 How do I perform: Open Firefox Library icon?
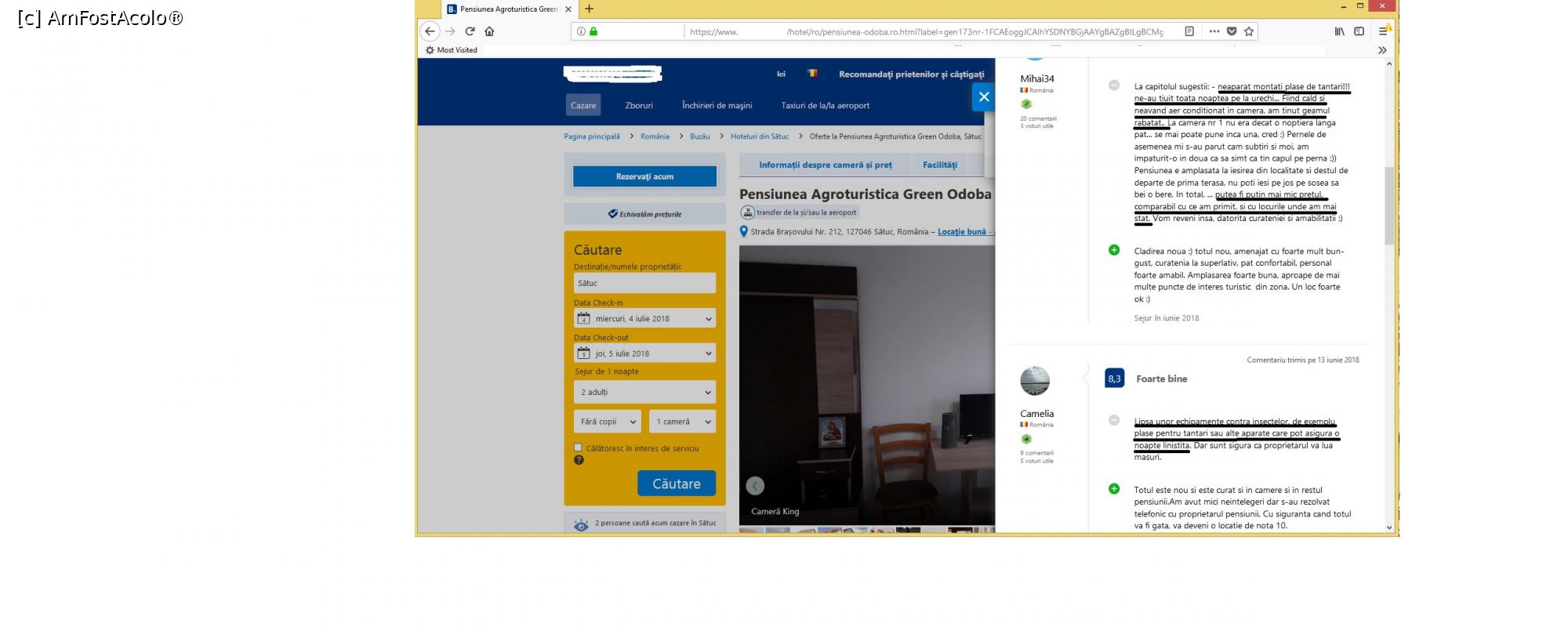pyautogui.click(x=1340, y=31)
